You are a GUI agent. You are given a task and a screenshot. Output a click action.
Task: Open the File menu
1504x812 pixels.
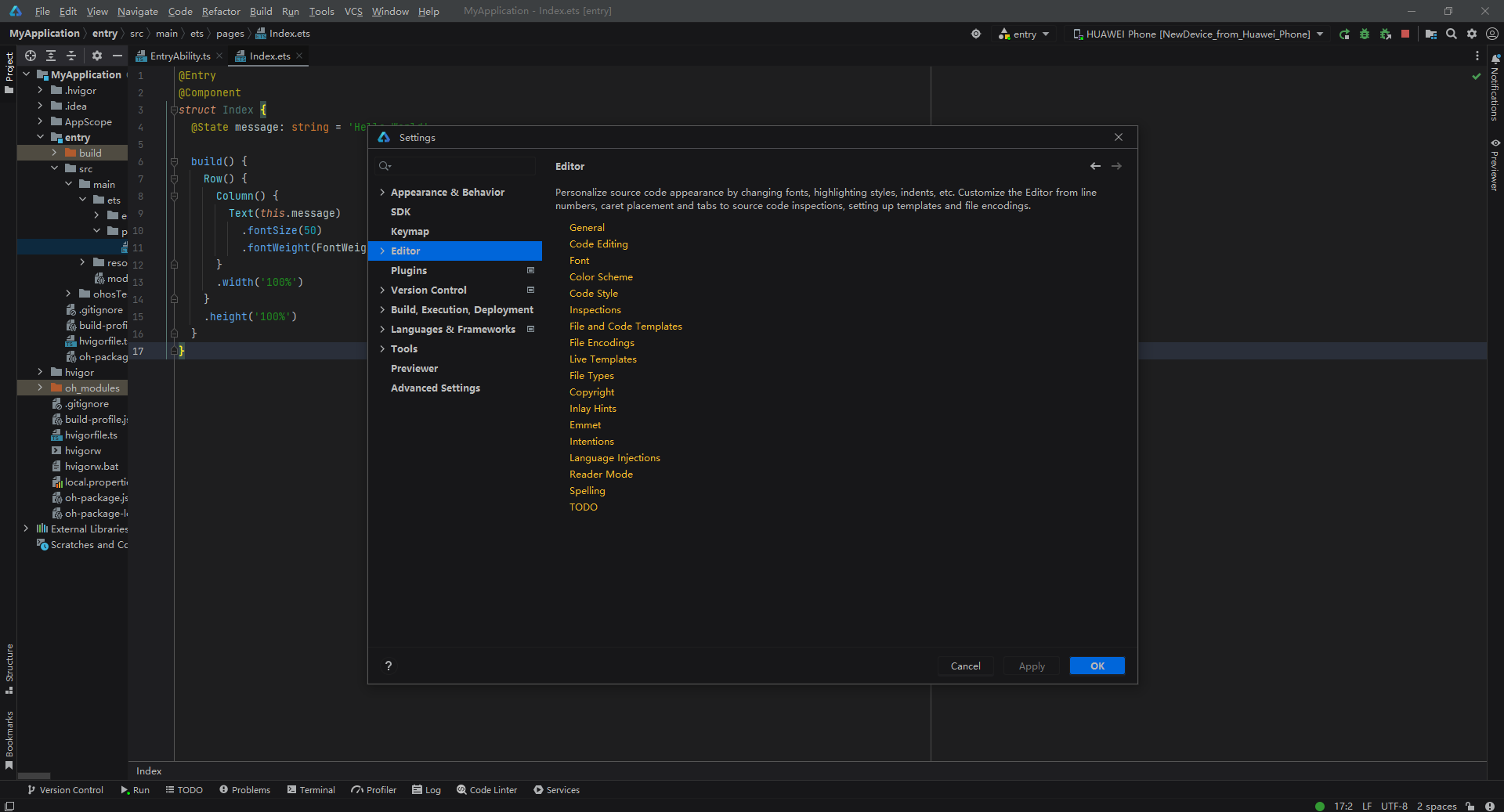[x=42, y=11]
